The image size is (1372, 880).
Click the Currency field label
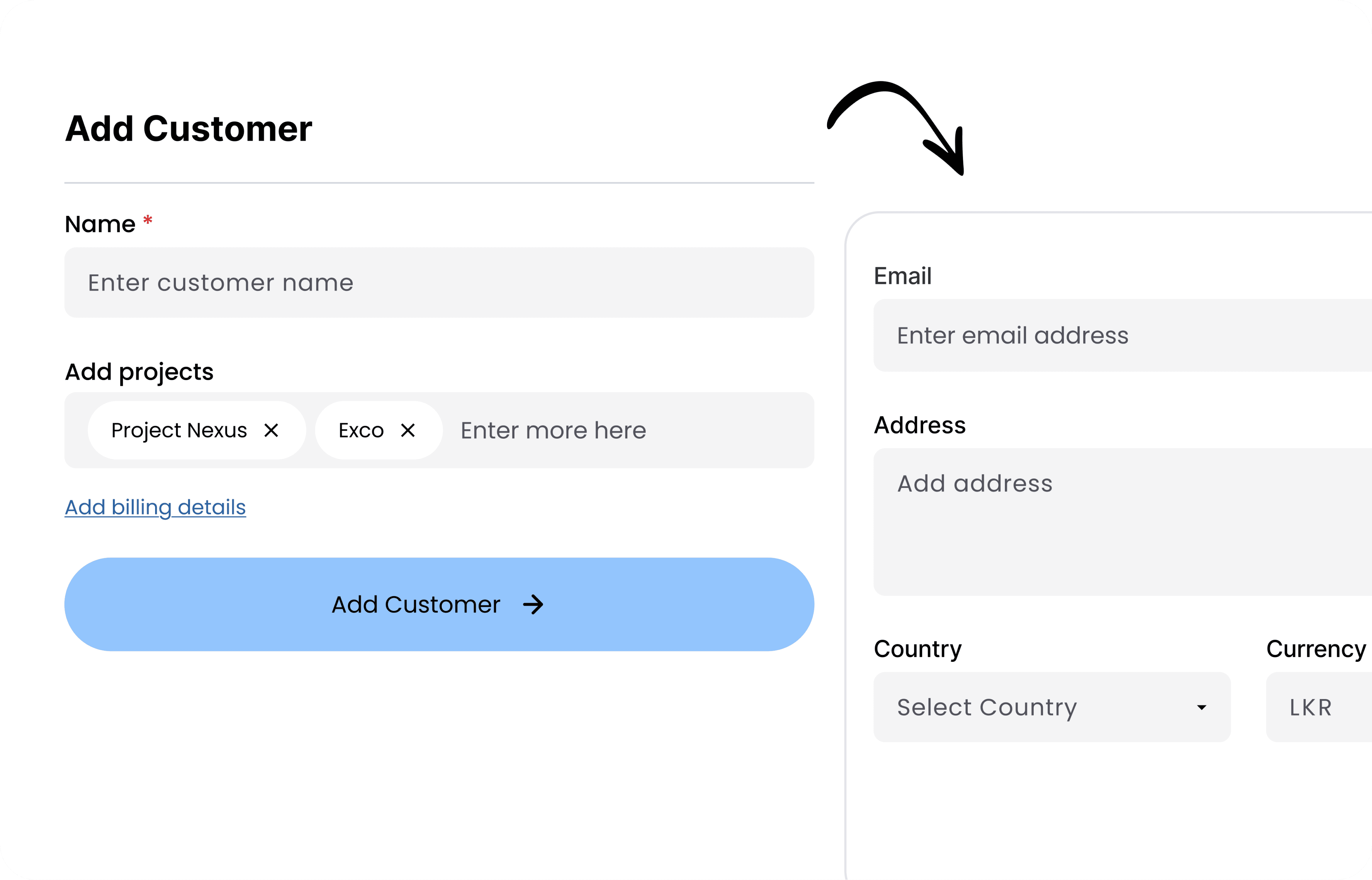pos(1315,649)
